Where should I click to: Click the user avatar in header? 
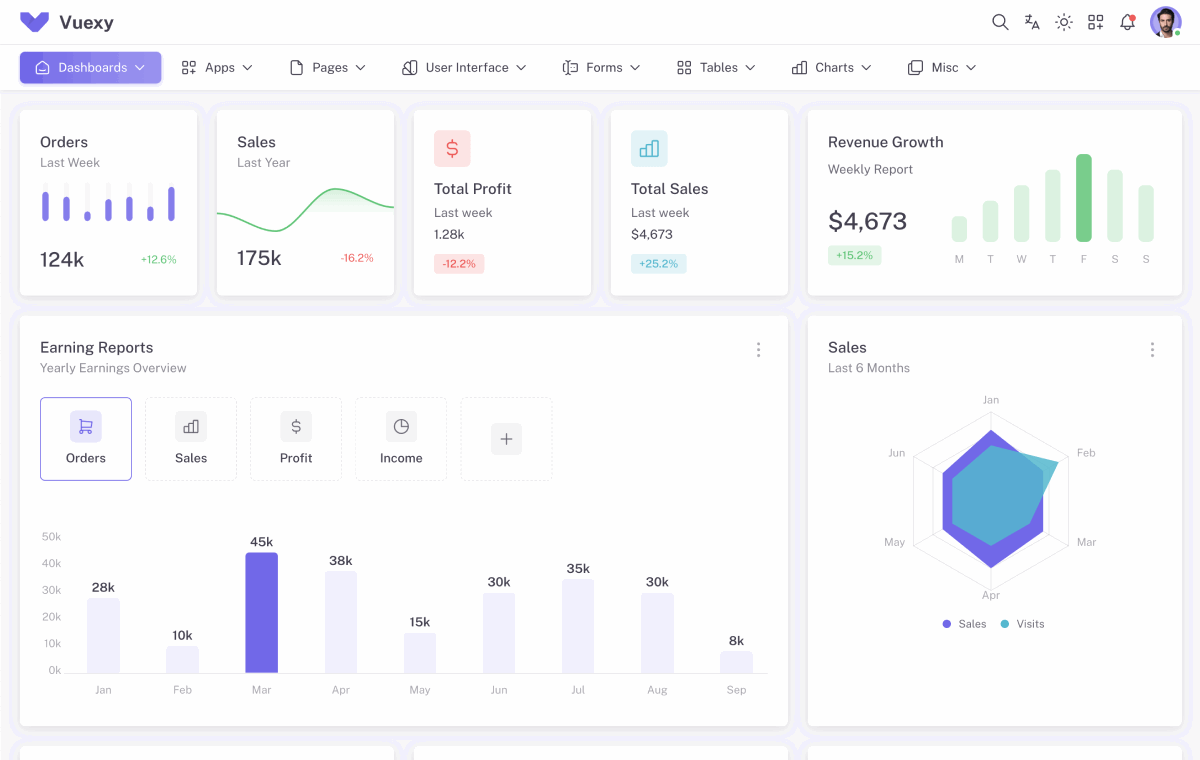click(x=1165, y=22)
